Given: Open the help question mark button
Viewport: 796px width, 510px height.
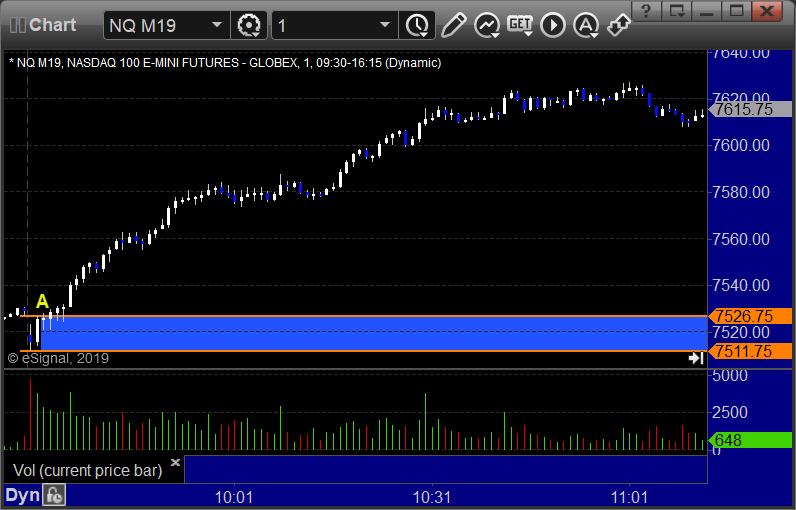Looking at the screenshot, I should click(x=646, y=11).
